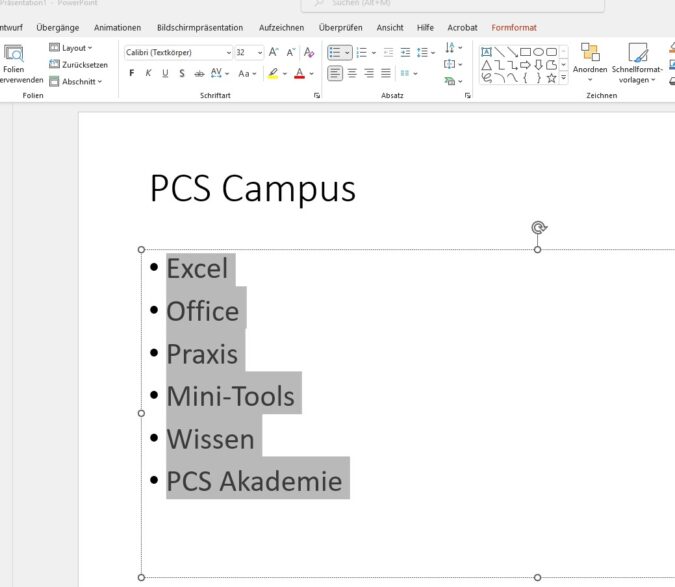The height and width of the screenshot is (587, 675).
Task: Click the PCS Campus title text
Action: click(x=253, y=188)
